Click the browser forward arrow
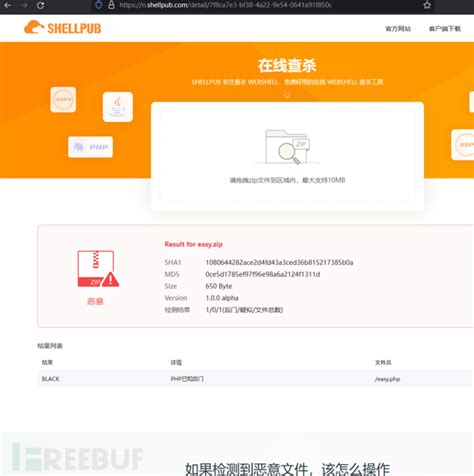 24,5
